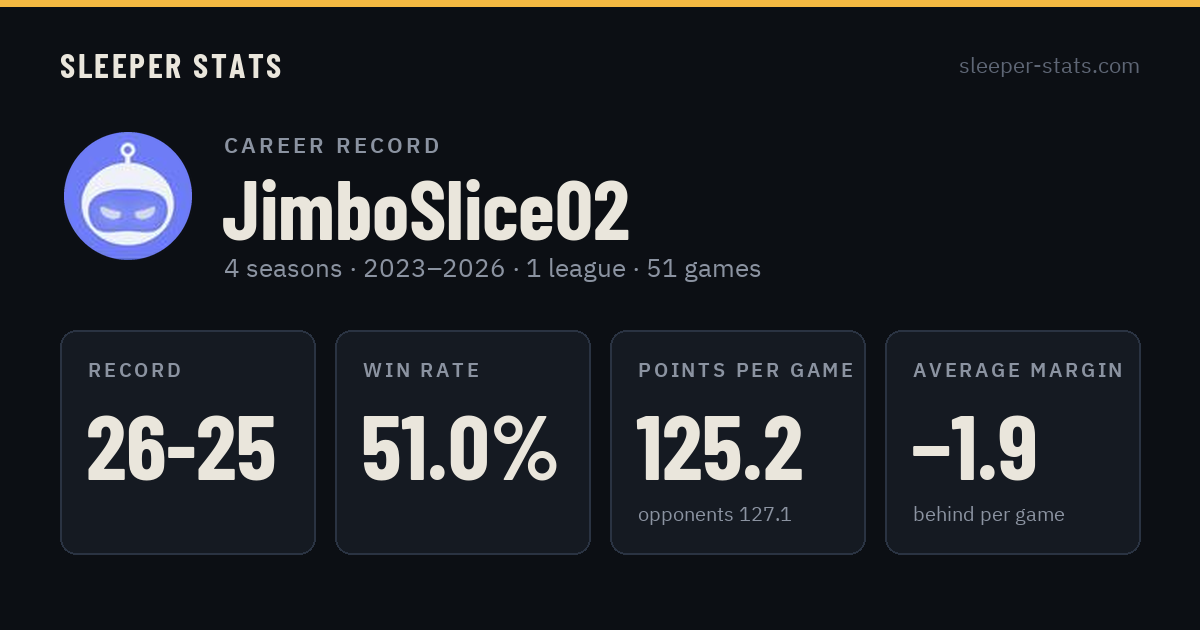Open the Points Per Game card
Viewport: 1200px width, 630px height.
coord(738,442)
